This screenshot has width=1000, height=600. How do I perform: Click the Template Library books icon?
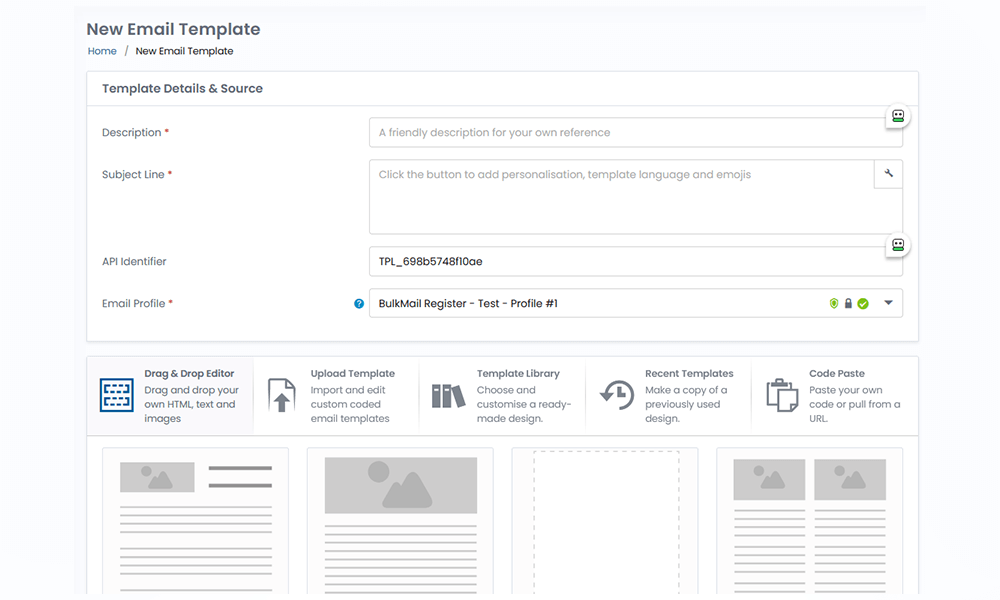(x=448, y=396)
